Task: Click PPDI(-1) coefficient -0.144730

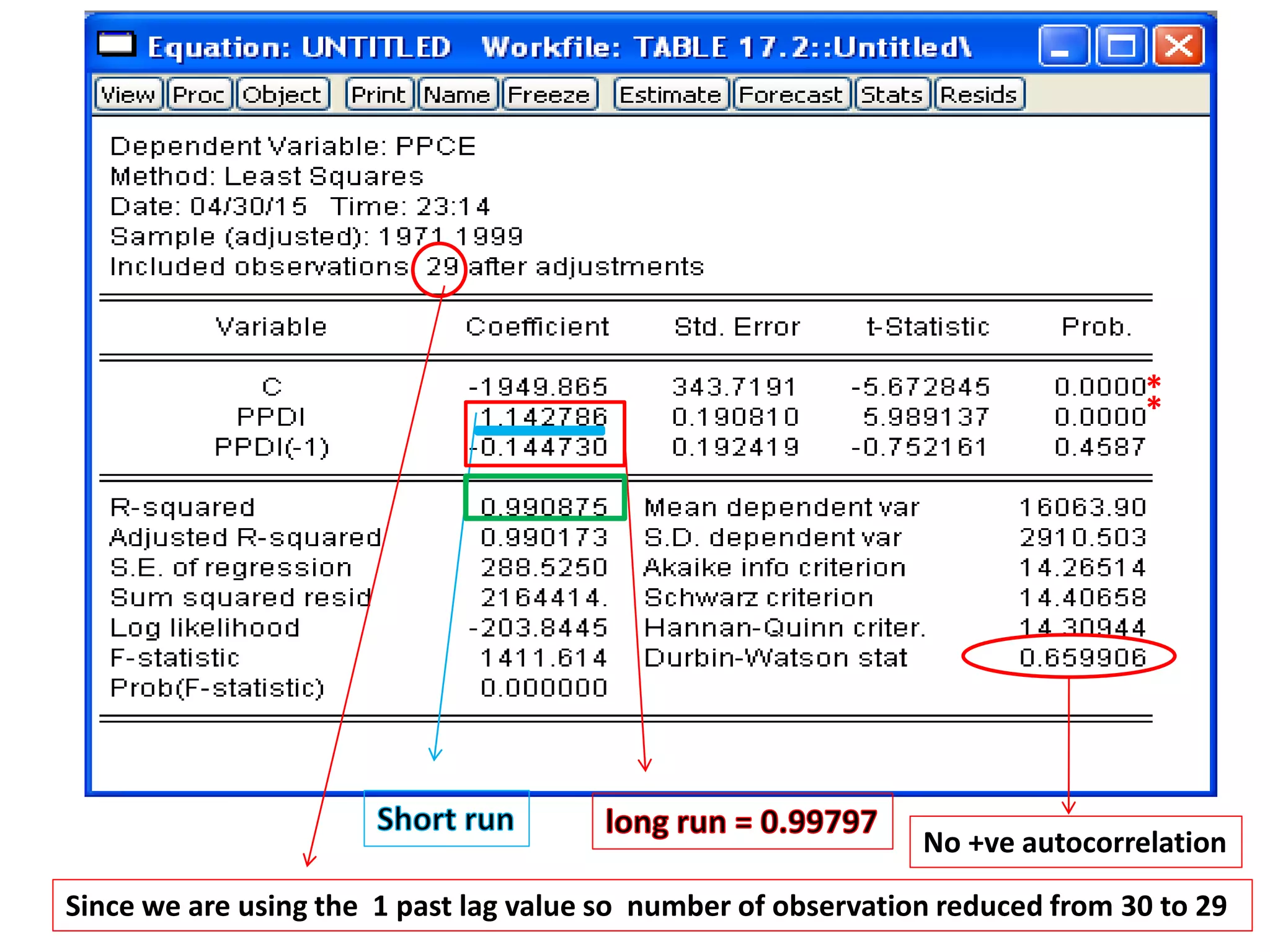Action: (538, 447)
